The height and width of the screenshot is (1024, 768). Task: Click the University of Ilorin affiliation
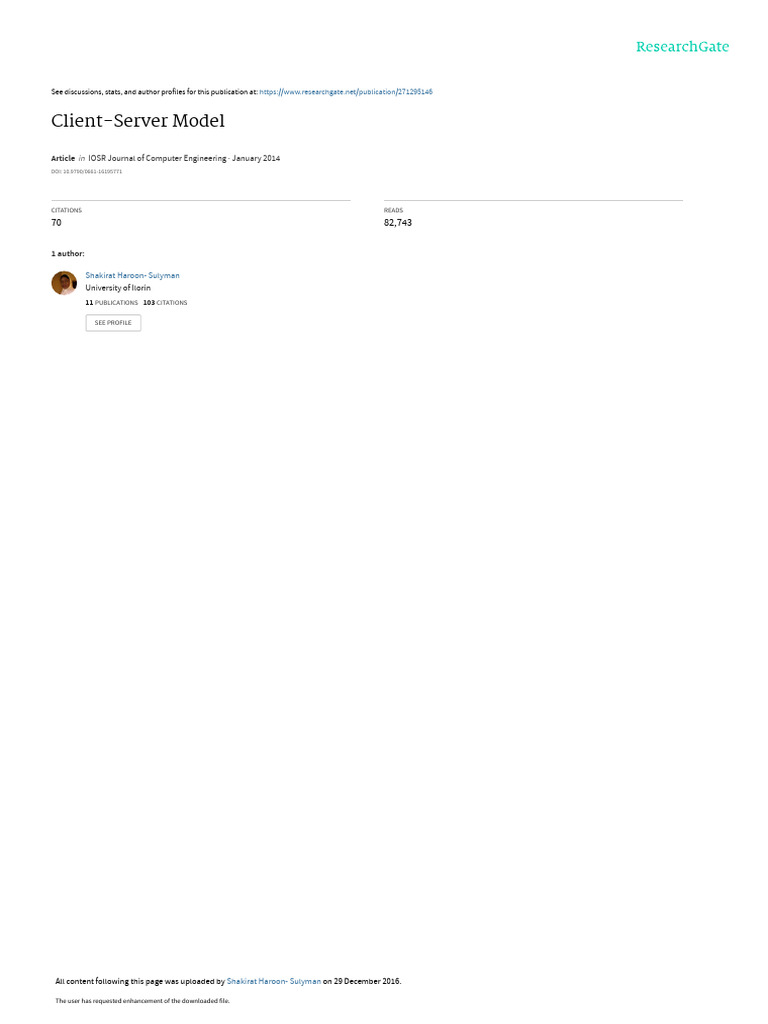tap(118, 288)
